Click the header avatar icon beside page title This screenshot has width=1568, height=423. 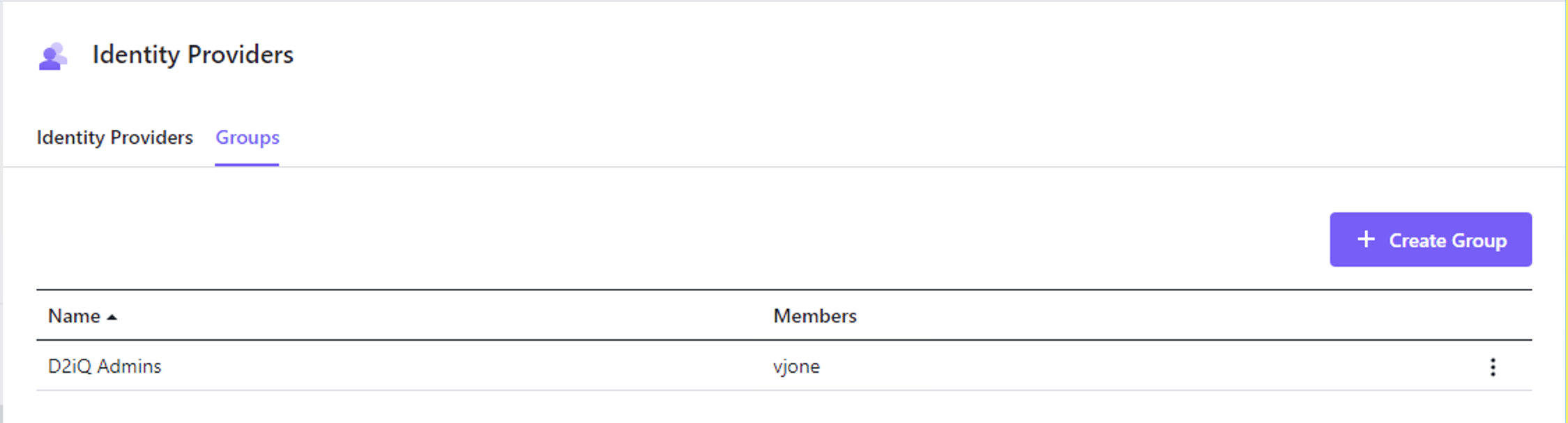point(53,56)
